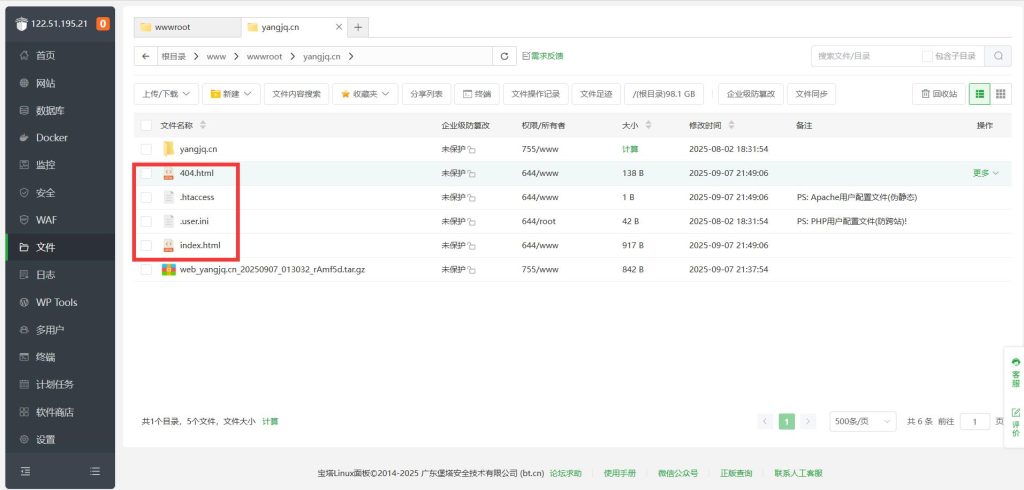Click the 日志 logs icon in sidebar
The height and width of the screenshot is (490, 1024).
point(24,275)
